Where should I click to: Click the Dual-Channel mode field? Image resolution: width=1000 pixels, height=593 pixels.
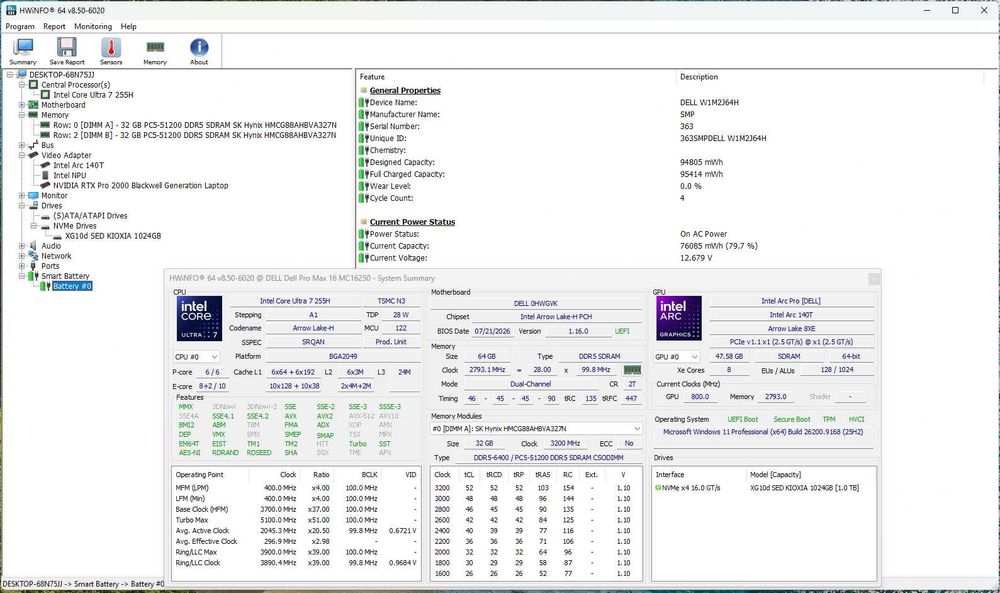531,384
